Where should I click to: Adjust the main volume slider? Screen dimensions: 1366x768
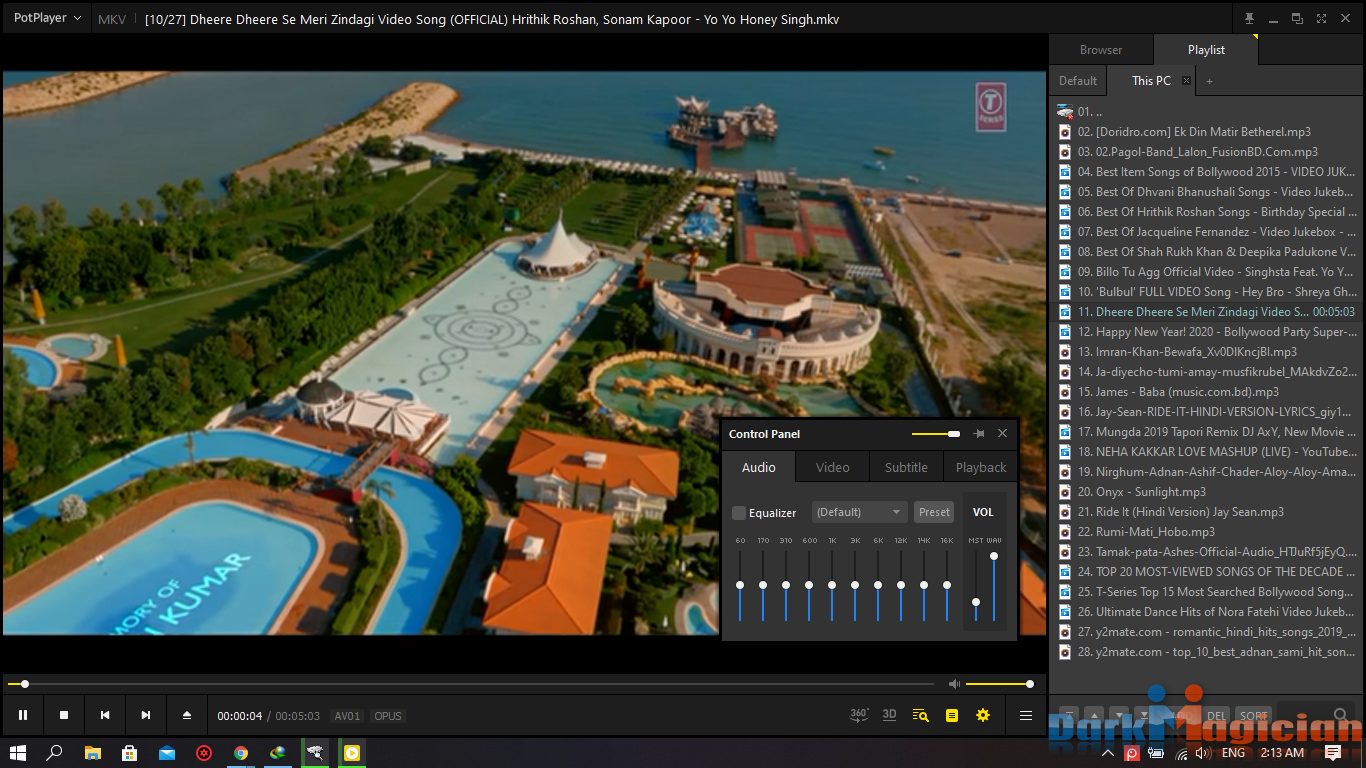coord(999,684)
